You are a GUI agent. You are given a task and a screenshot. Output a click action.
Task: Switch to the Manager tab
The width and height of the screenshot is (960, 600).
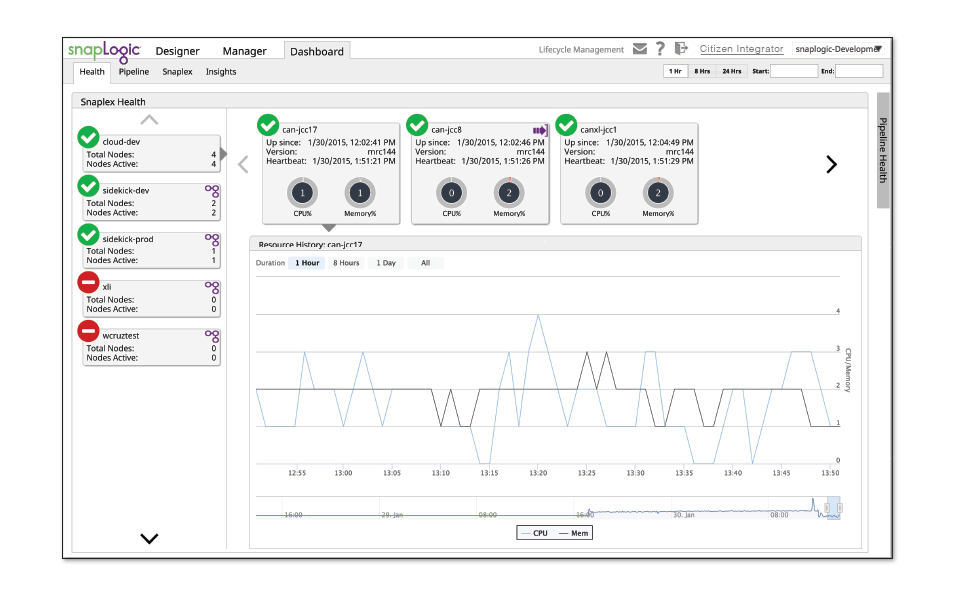[244, 50]
